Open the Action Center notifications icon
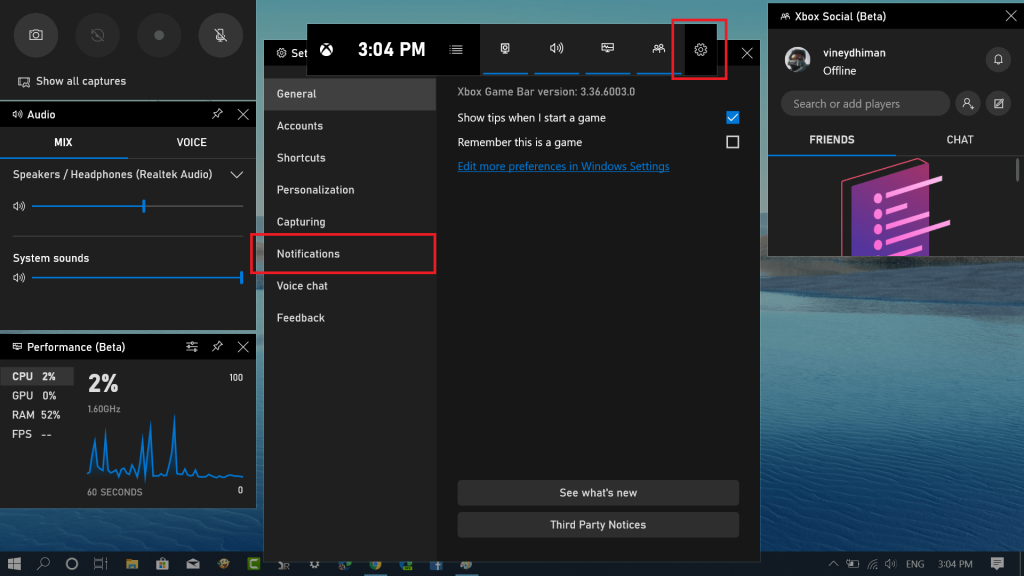 [997, 564]
